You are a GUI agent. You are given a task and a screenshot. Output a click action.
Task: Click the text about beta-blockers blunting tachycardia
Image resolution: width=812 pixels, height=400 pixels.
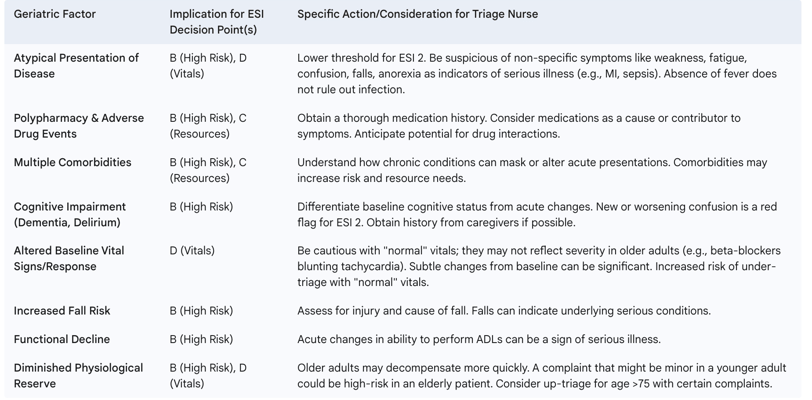click(x=539, y=259)
